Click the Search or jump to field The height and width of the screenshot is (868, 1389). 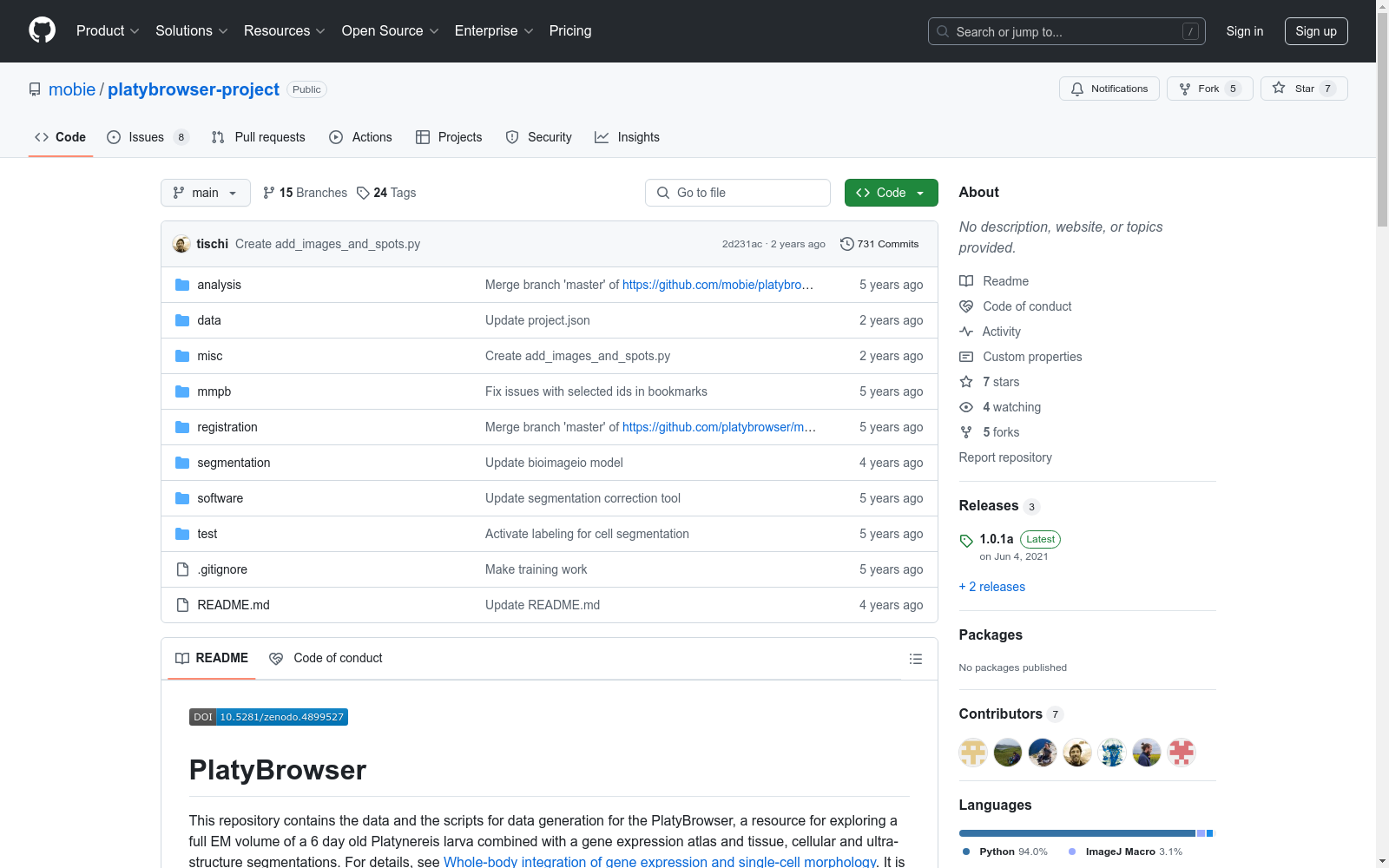pyautogui.click(x=1067, y=31)
